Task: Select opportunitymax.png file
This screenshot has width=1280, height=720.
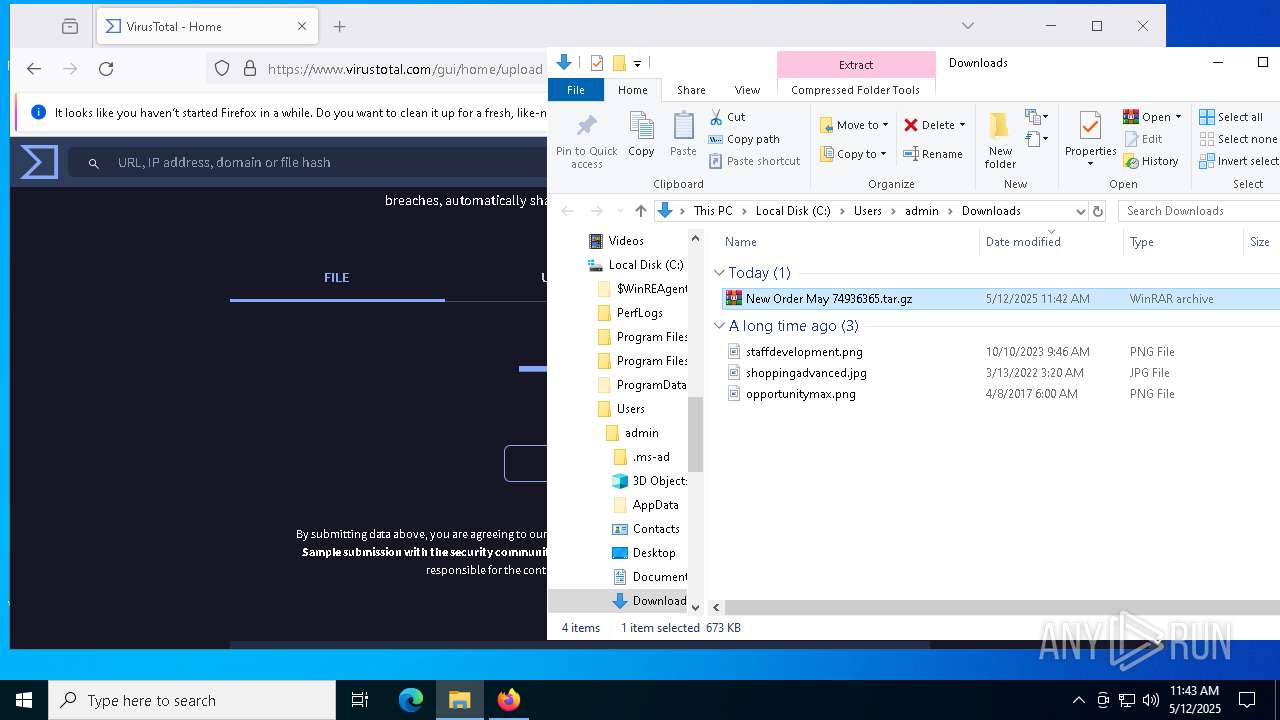Action: coord(800,394)
